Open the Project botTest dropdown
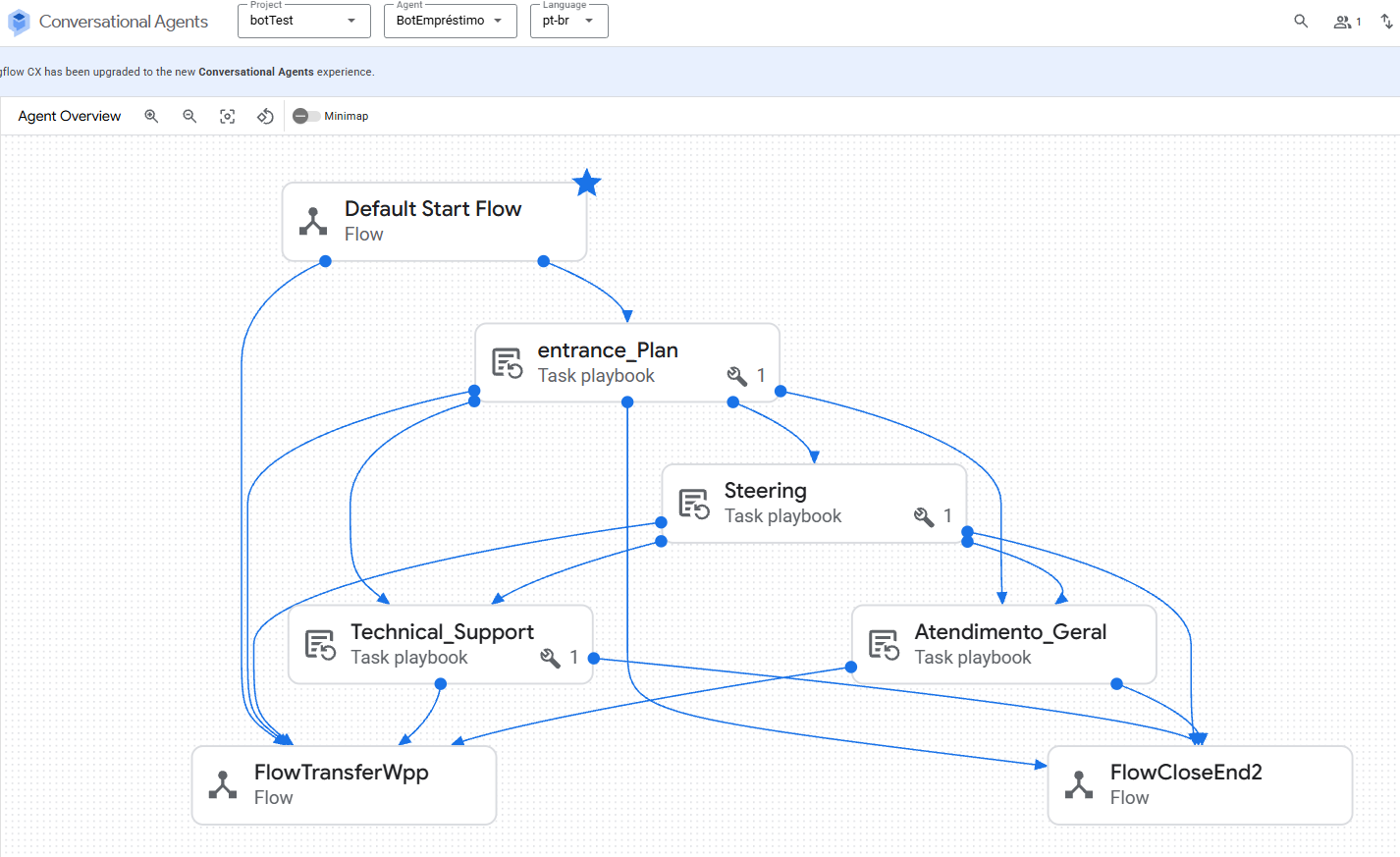 pyautogui.click(x=304, y=21)
